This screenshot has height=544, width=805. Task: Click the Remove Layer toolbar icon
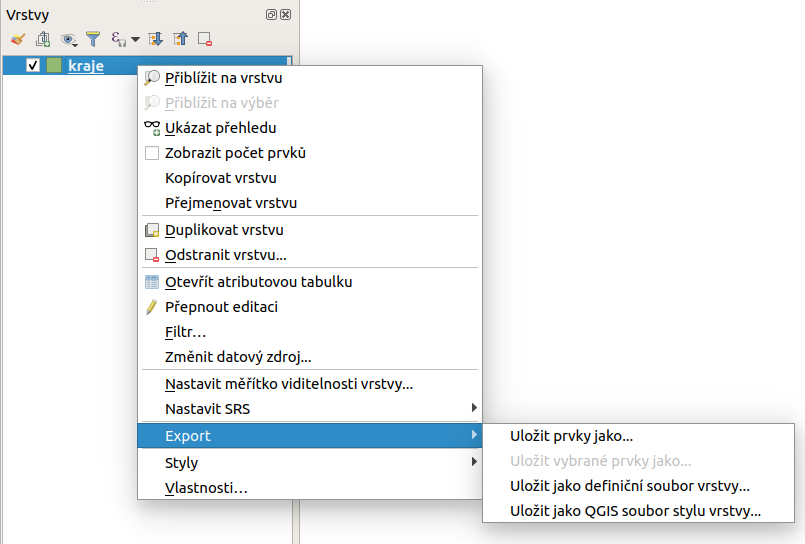[x=205, y=39]
